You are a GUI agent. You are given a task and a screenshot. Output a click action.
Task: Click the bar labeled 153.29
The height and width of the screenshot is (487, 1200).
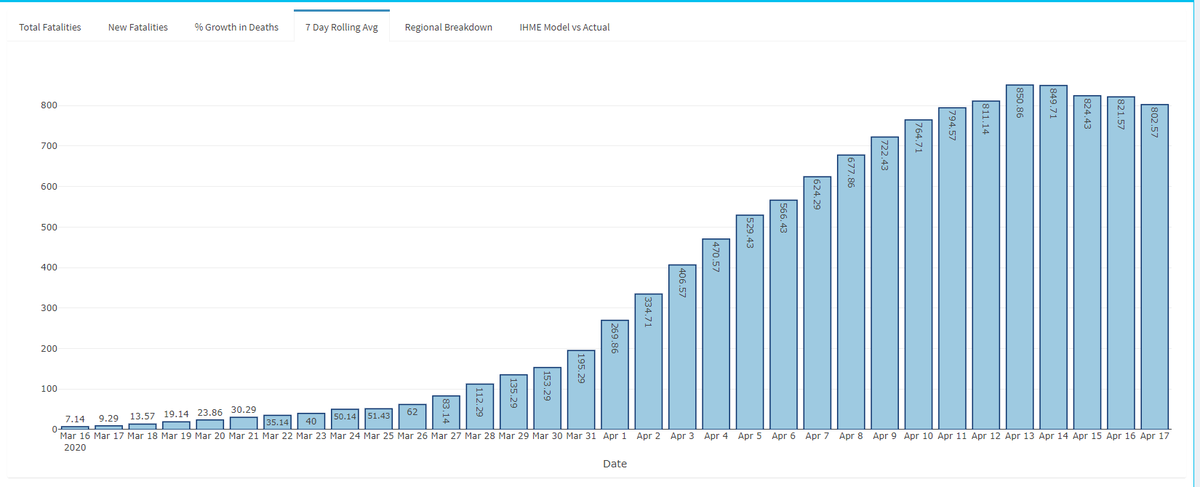tap(548, 398)
